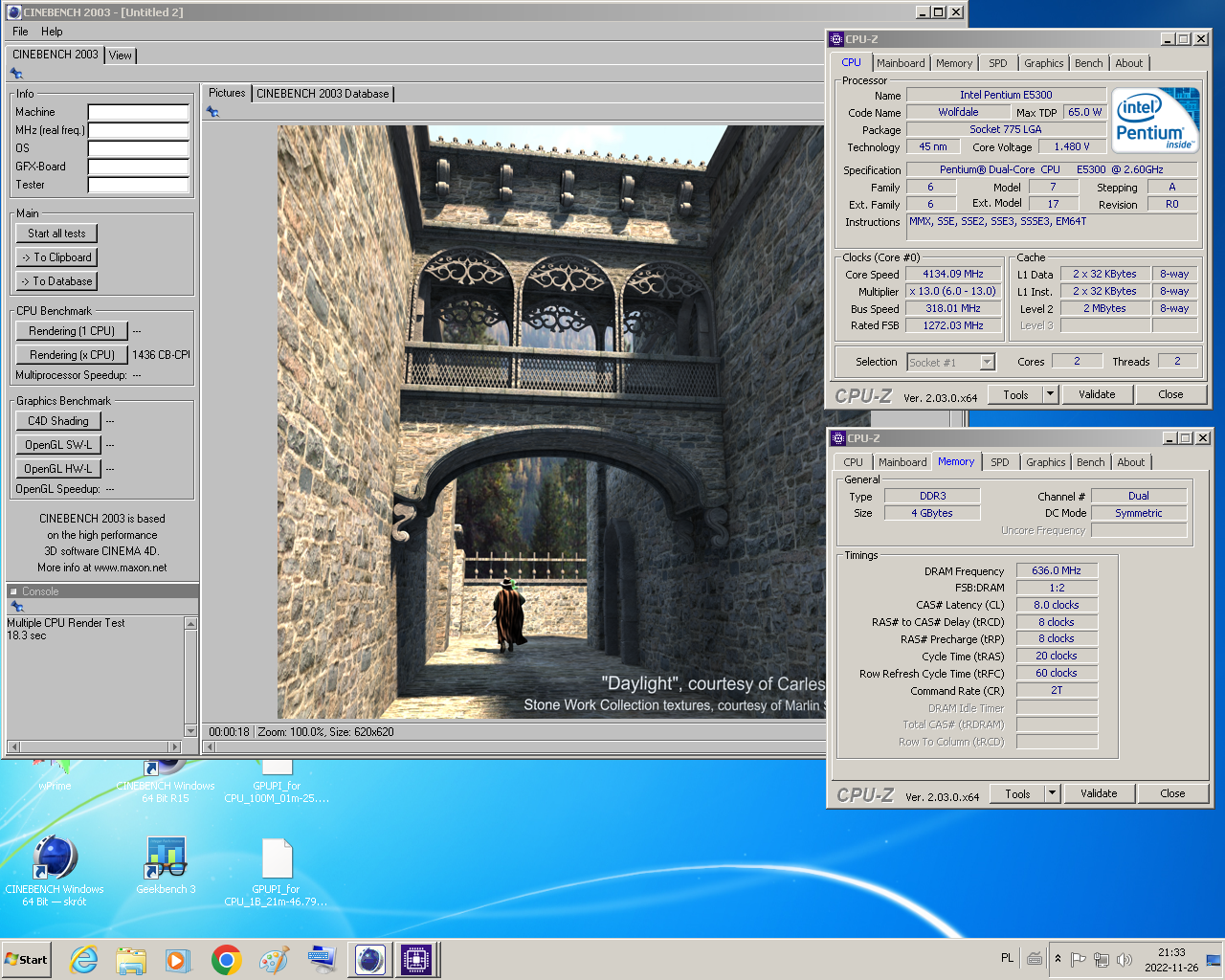Switch to the View tab in CINEBENCH
The width and height of the screenshot is (1225, 980).
point(121,56)
